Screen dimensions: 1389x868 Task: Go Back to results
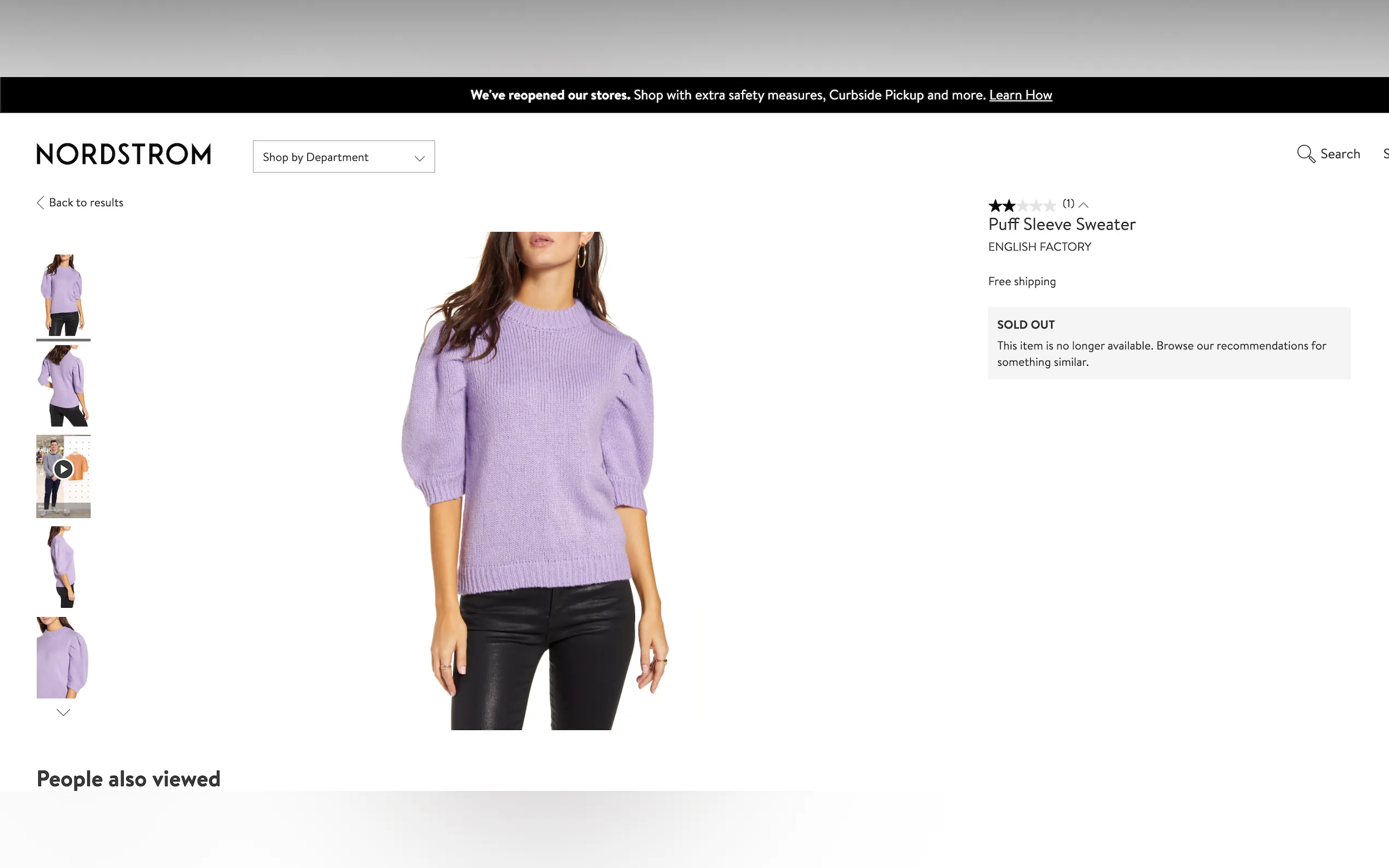(x=86, y=203)
